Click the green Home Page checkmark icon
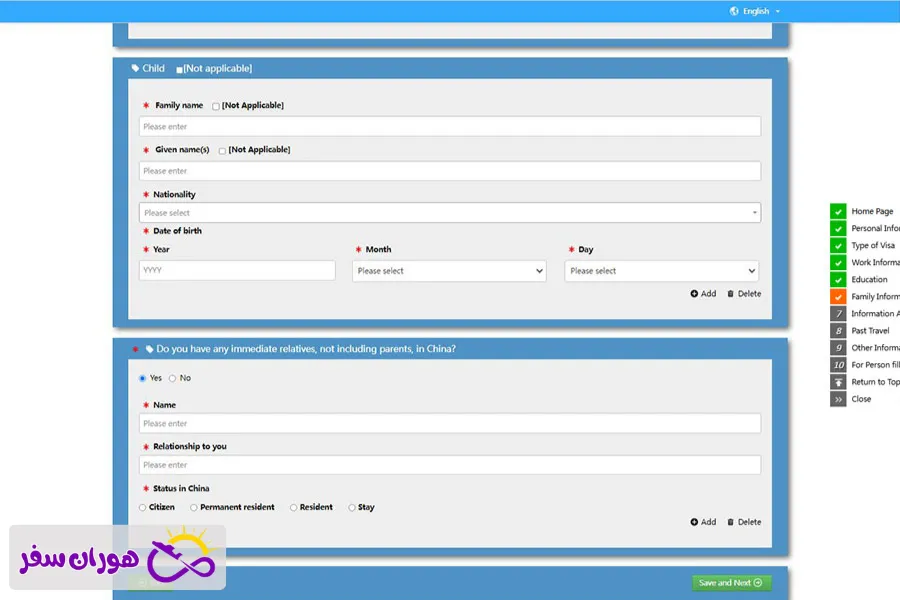The width and height of the screenshot is (900, 600). tap(838, 212)
